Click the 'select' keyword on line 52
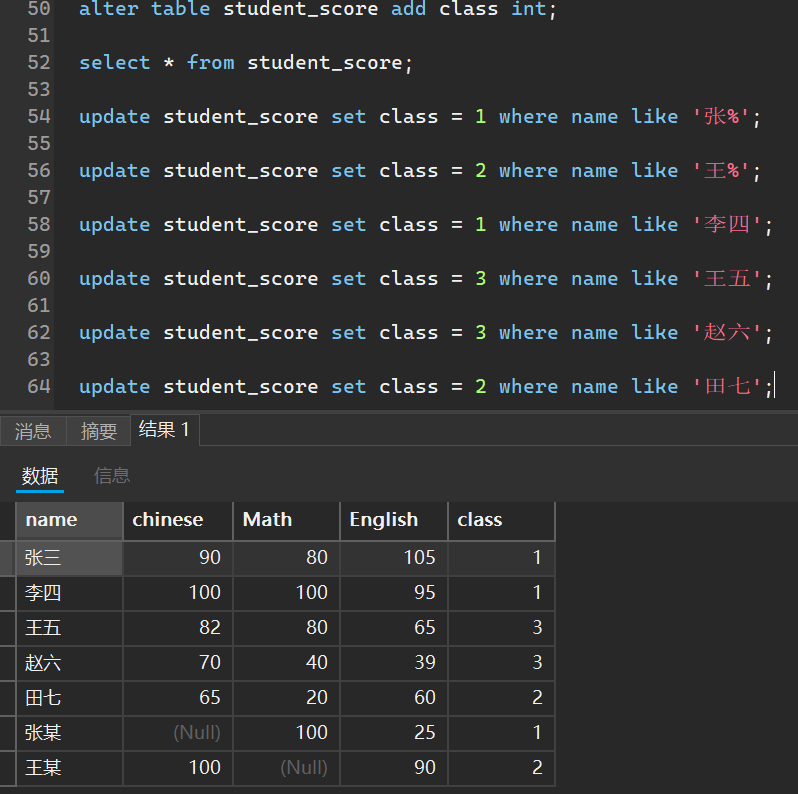This screenshot has height=794, width=798. pyautogui.click(x=115, y=63)
